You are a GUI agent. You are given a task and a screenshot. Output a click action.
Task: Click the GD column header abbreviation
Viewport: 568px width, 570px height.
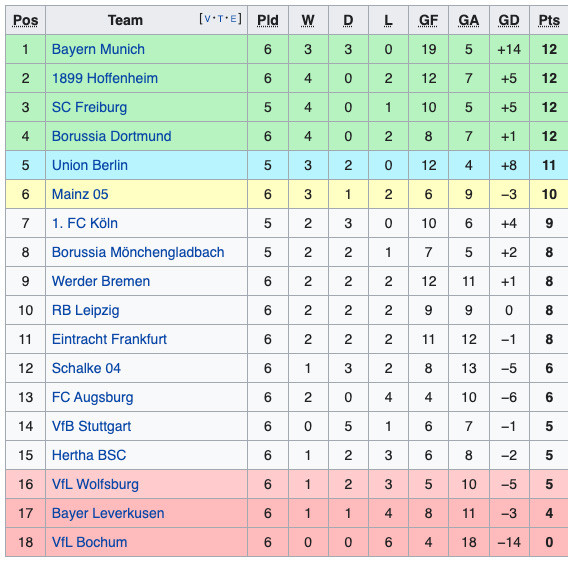[x=509, y=20]
